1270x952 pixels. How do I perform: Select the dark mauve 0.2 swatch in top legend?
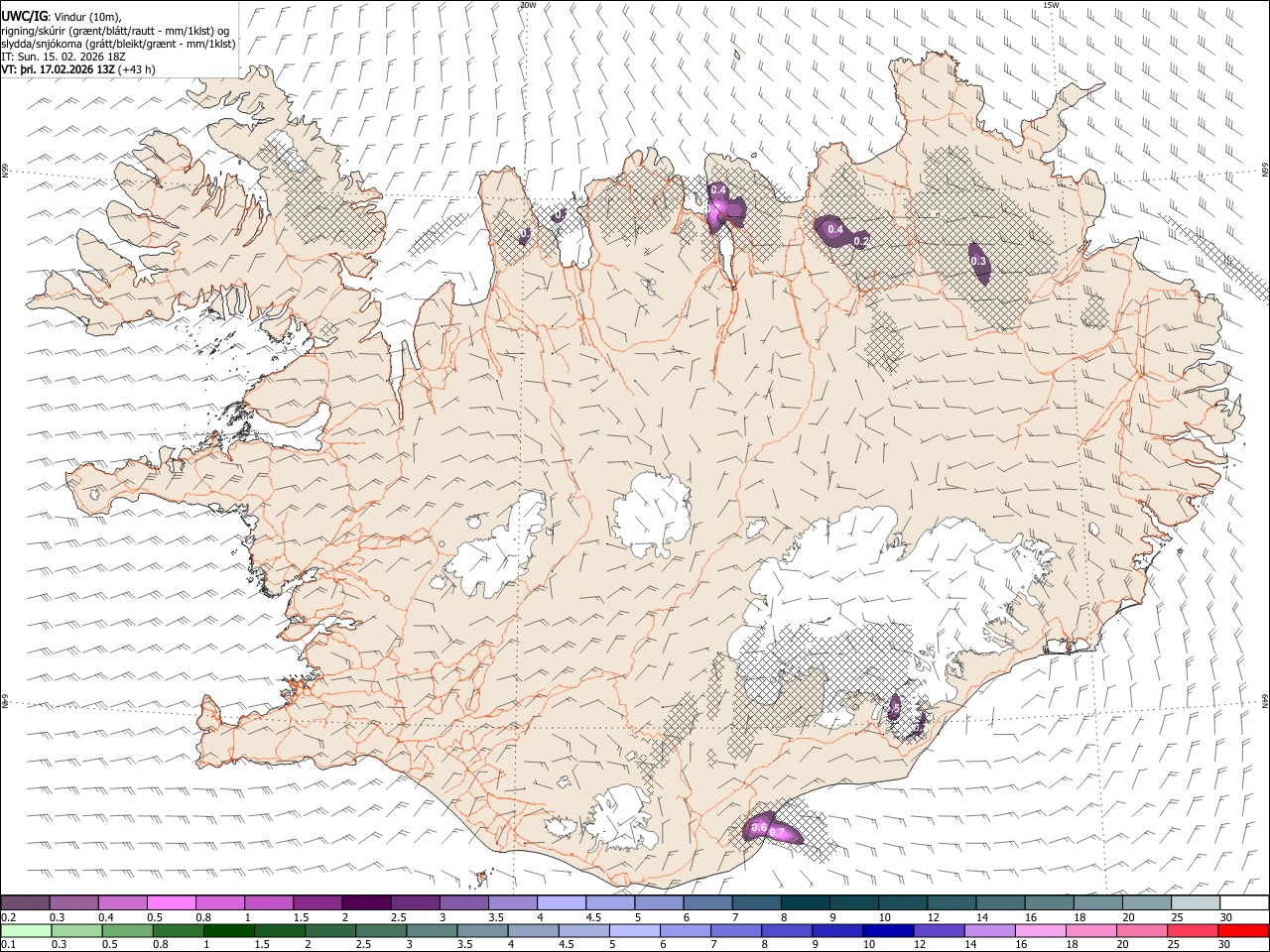tap(25, 902)
